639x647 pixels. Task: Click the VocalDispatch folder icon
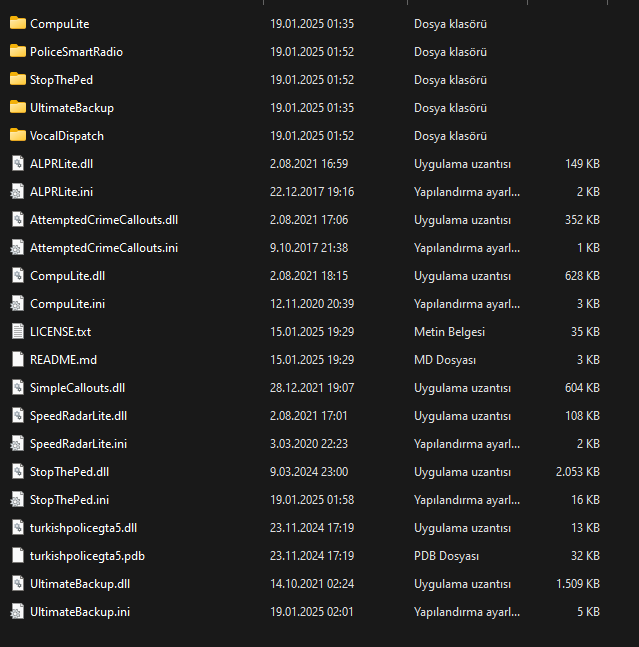18,135
